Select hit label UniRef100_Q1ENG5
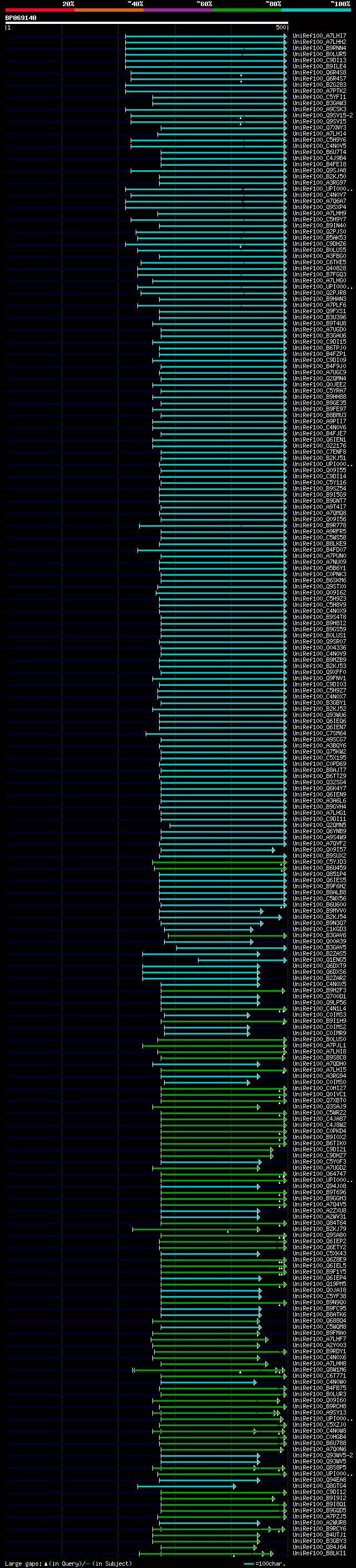The height and width of the screenshot is (1568, 356). (319, 960)
